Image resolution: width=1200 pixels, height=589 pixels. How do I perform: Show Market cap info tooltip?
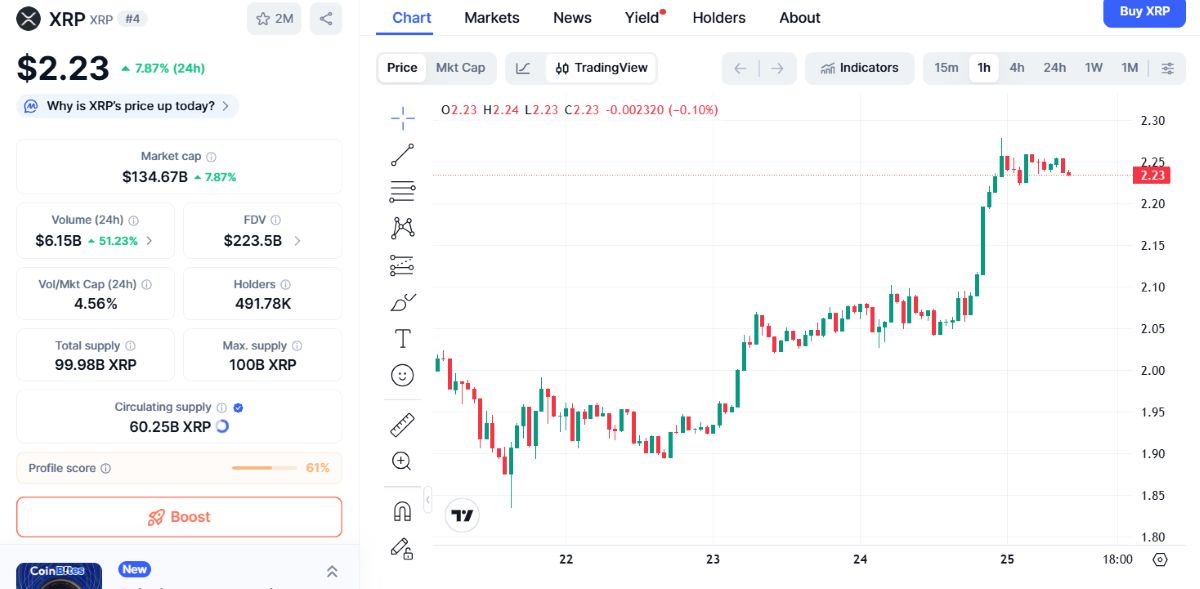(211, 157)
